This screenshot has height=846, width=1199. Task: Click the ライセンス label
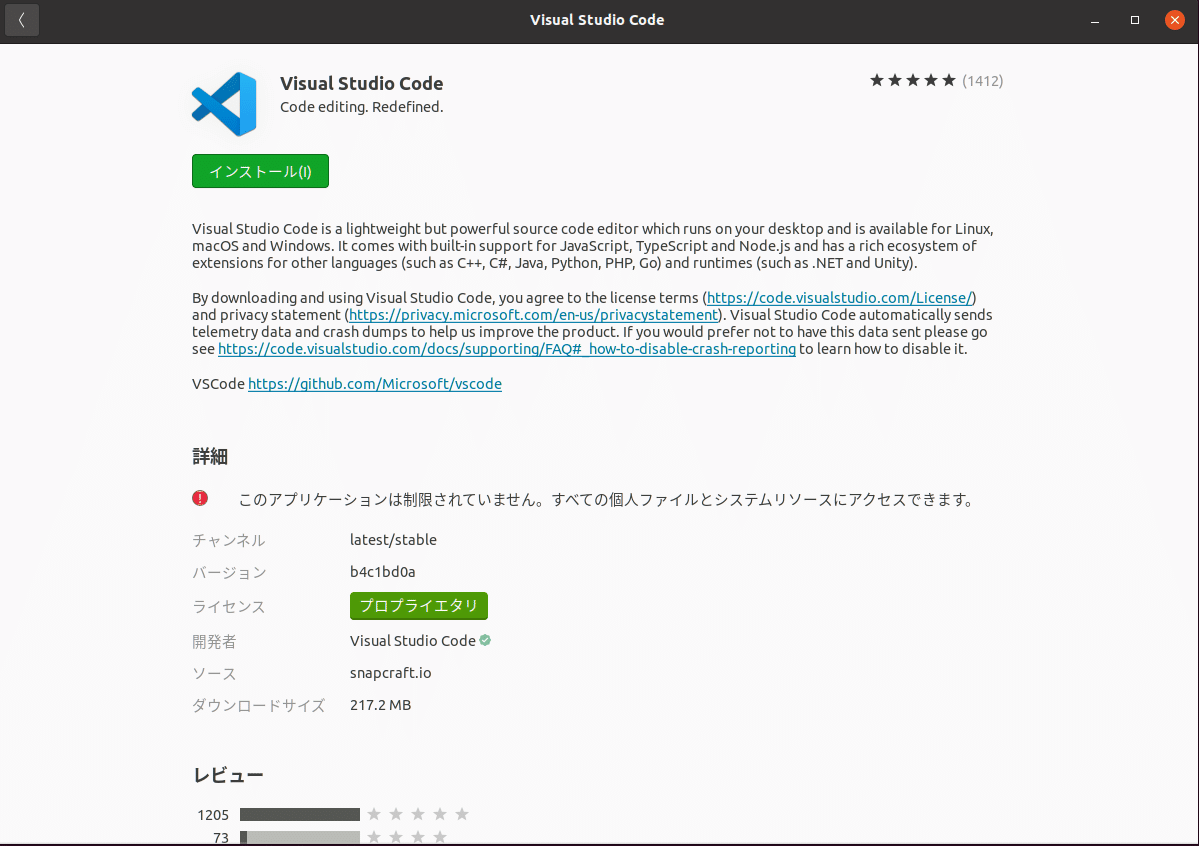pos(229,607)
